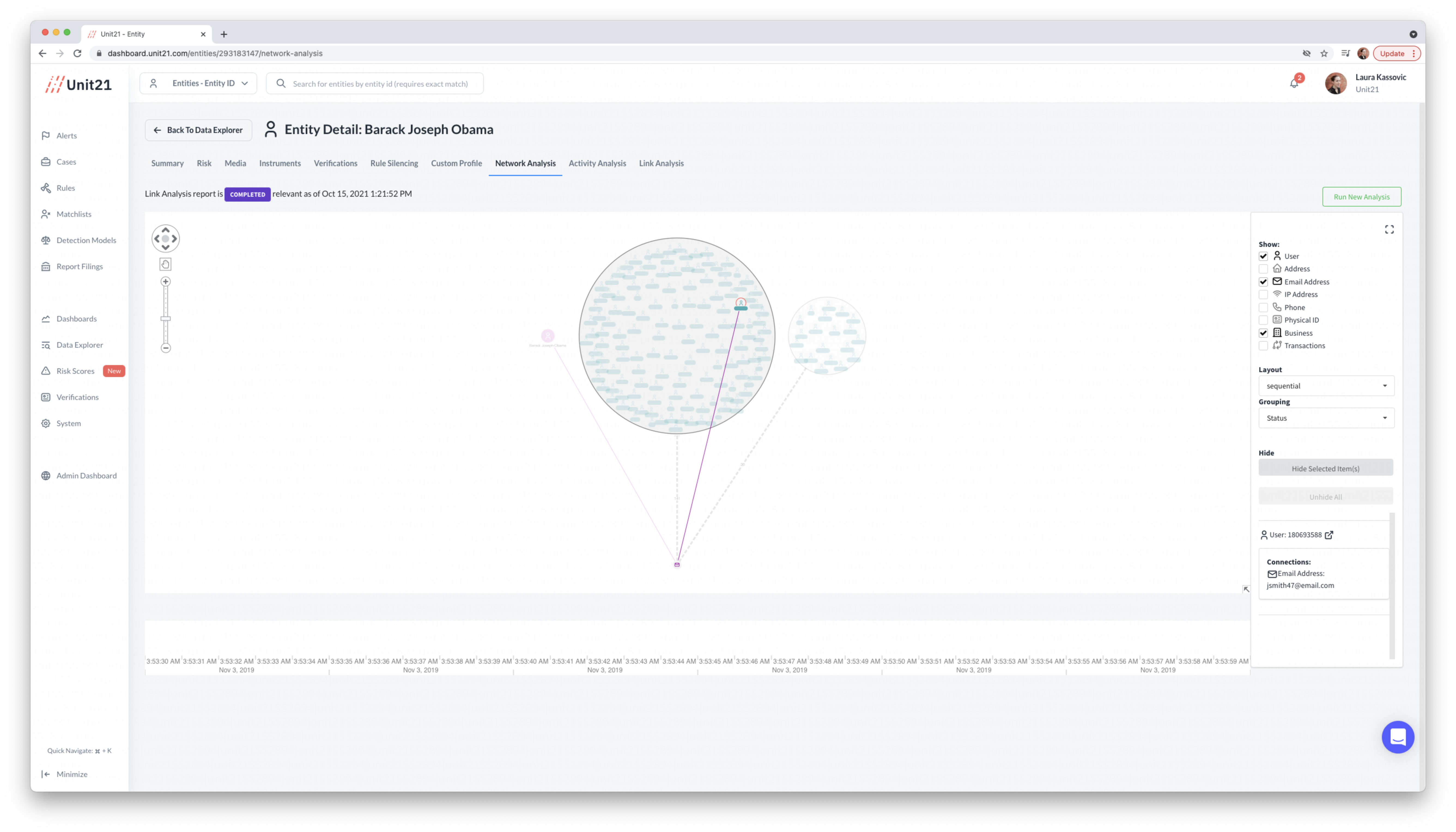
Task: Click the entity ID search field
Action: tap(380, 83)
